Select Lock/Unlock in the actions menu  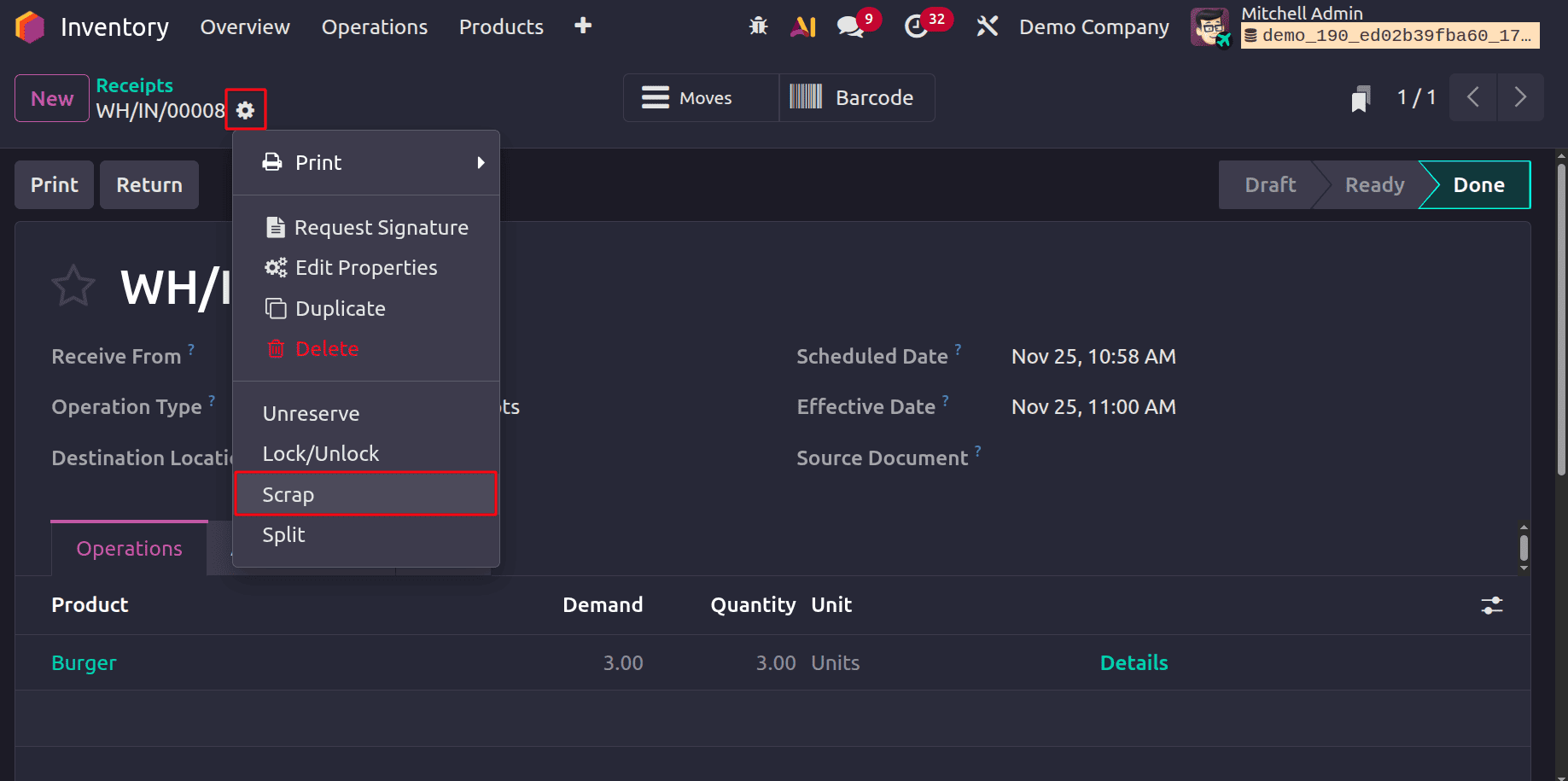tap(321, 453)
